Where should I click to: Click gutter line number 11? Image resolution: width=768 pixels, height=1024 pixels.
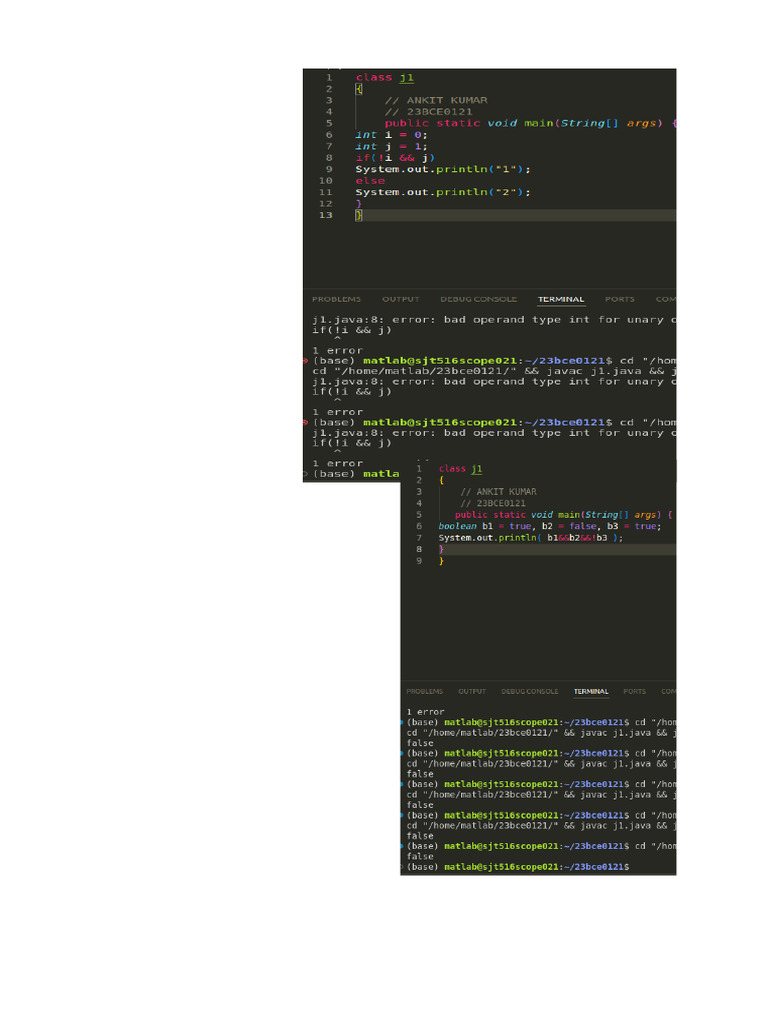326,192
